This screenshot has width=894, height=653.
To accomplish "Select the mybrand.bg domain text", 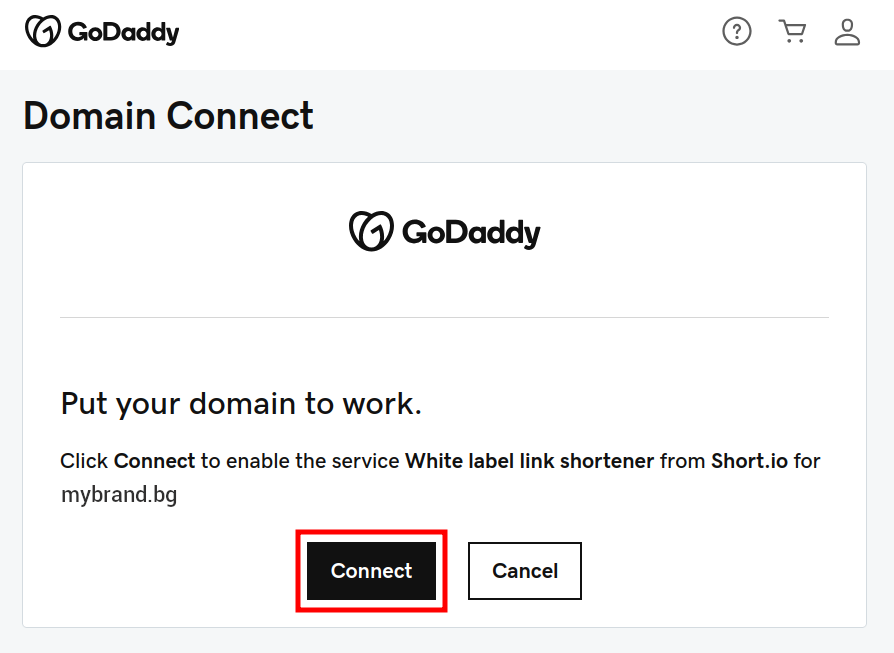I will coord(119,493).
